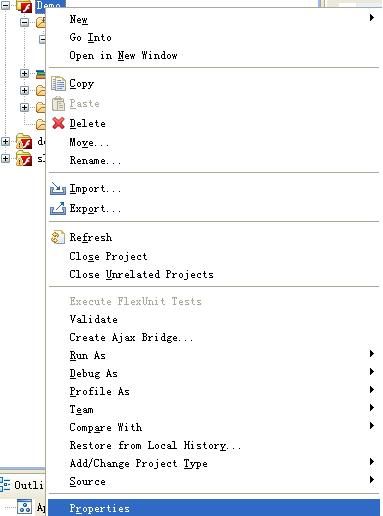Open the New submenu
The image size is (383, 516).
pos(213,19)
